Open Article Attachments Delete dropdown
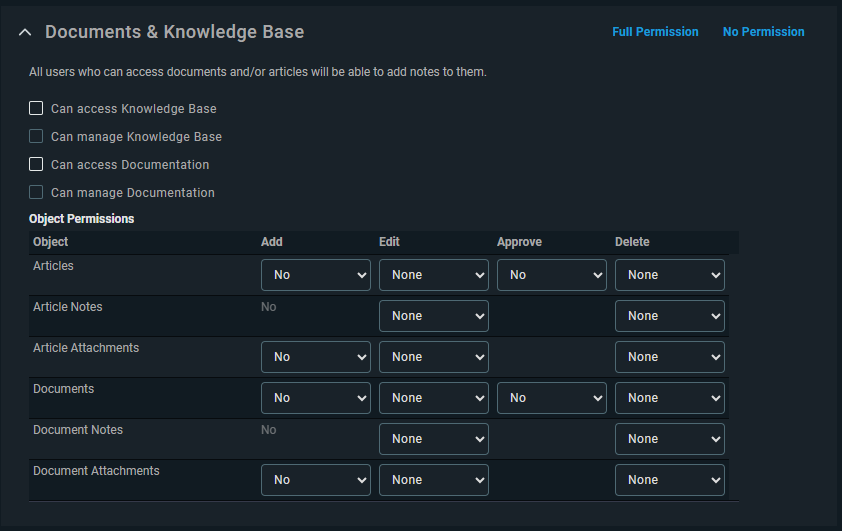Viewport: 842px width, 531px height. [x=670, y=357]
